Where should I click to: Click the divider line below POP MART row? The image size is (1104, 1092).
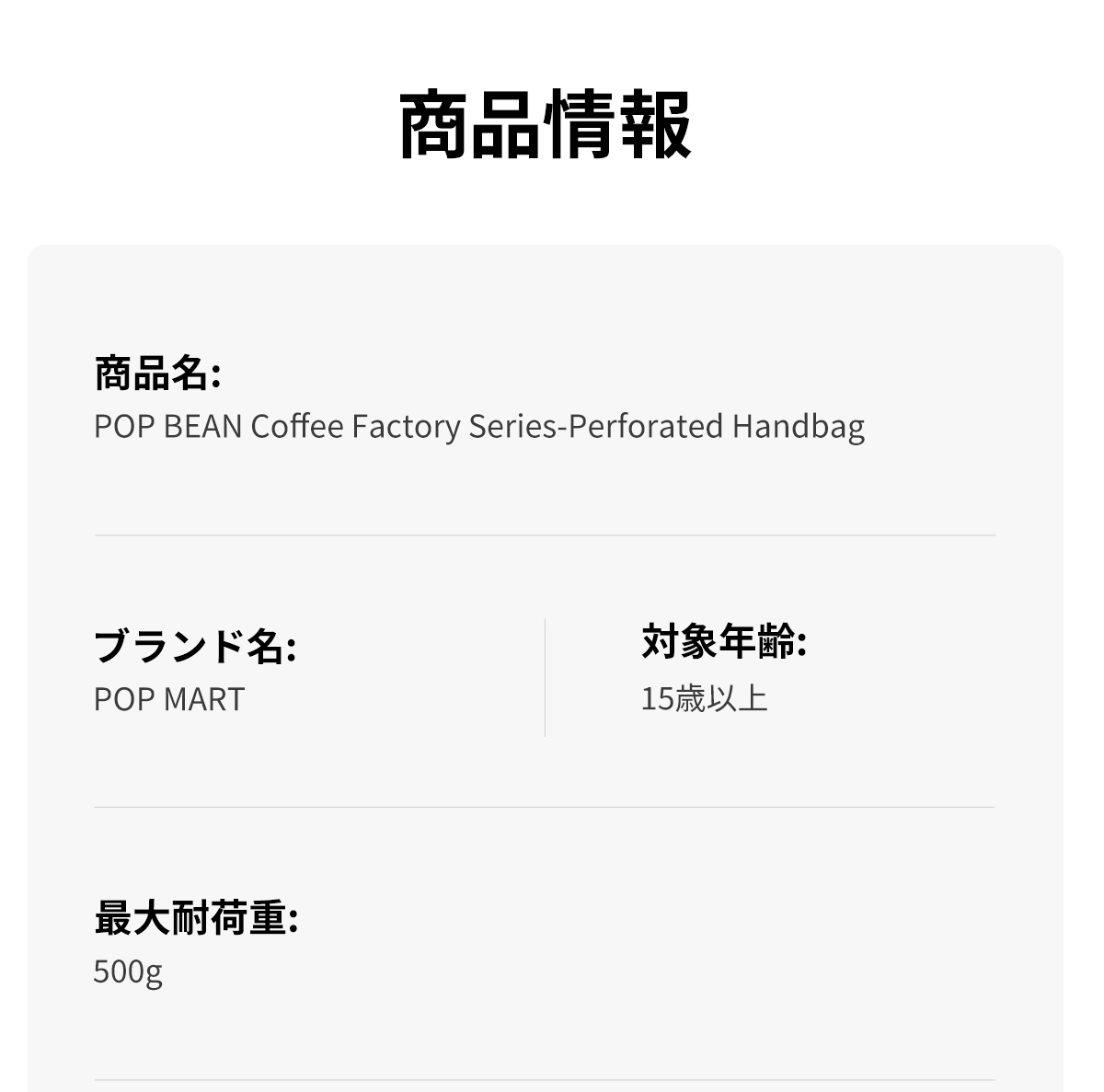point(545,808)
